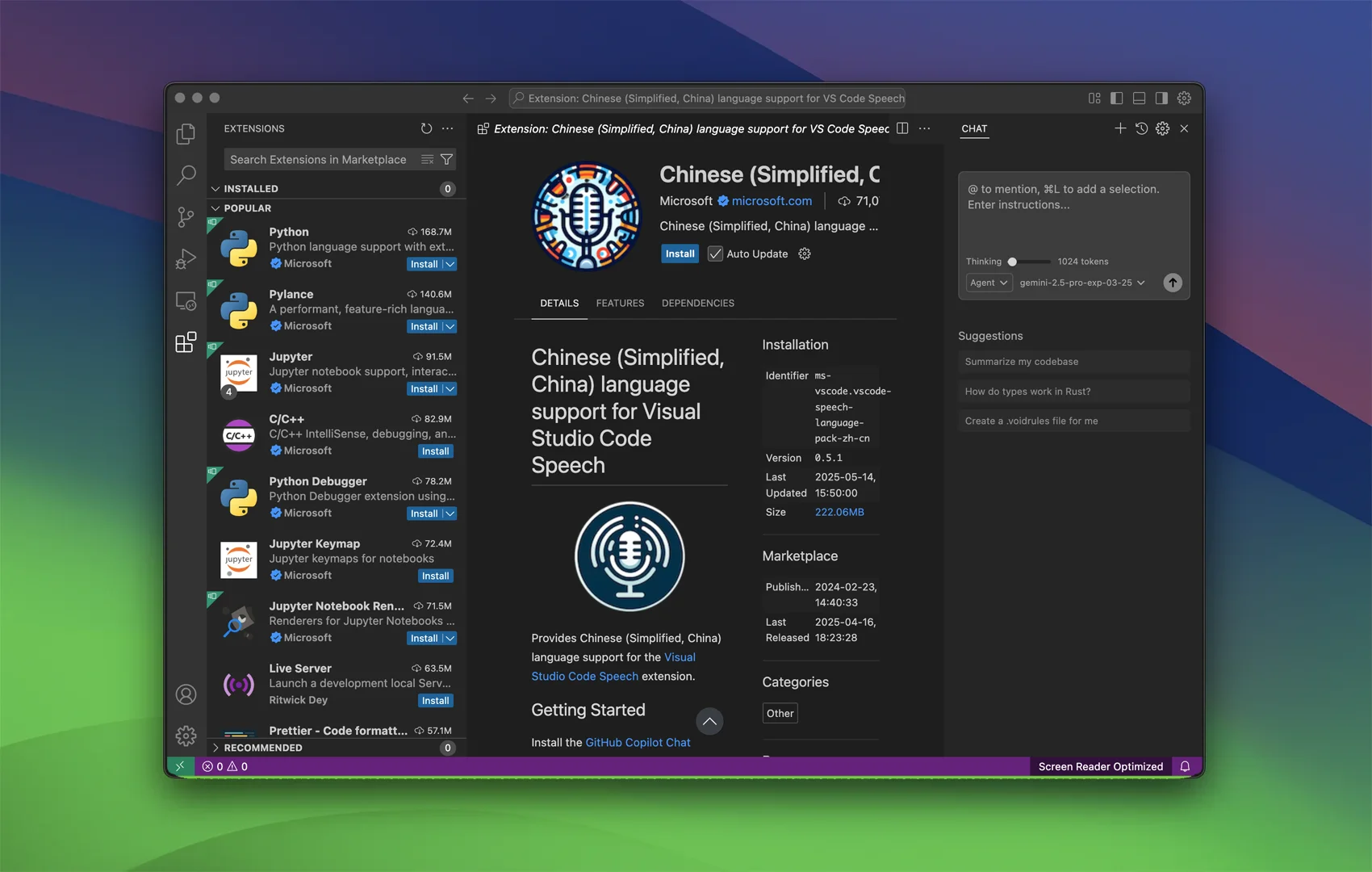The height and width of the screenshot is (872, 1372).
Task: Refresh the extensions list
Action: [426, 128]
